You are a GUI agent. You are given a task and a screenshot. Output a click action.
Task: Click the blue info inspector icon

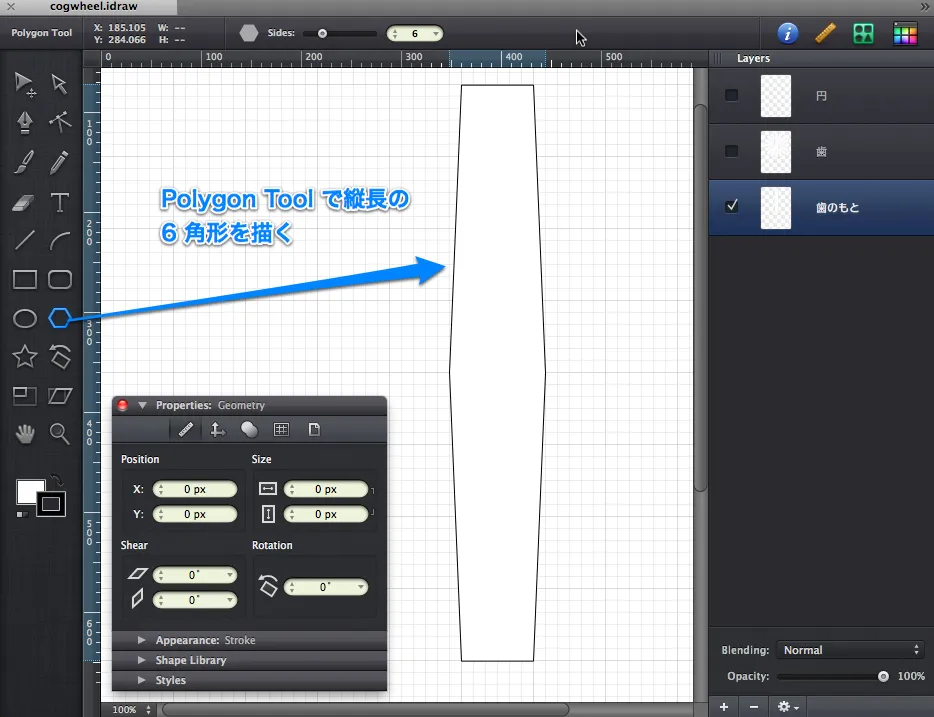(x=788, y=33)
